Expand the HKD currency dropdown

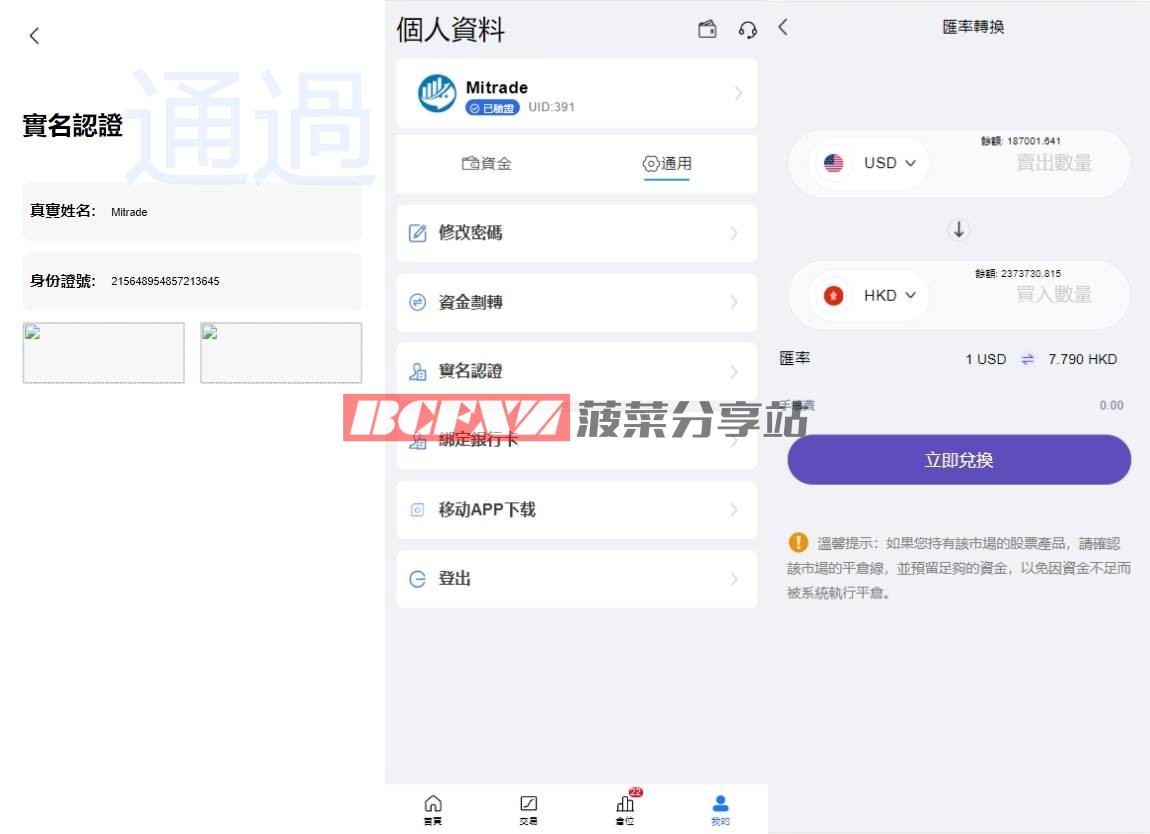[870, 295]
